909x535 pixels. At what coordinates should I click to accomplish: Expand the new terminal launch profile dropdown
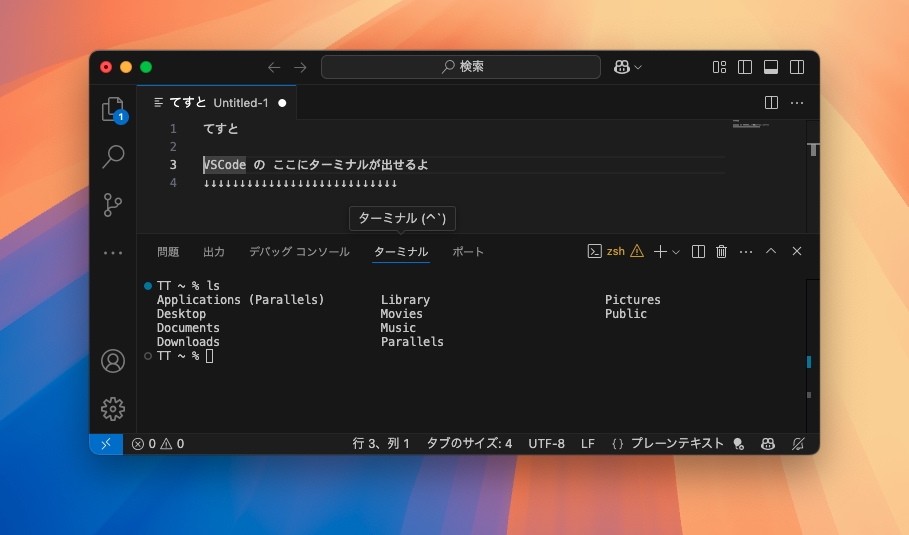[676, 252]
